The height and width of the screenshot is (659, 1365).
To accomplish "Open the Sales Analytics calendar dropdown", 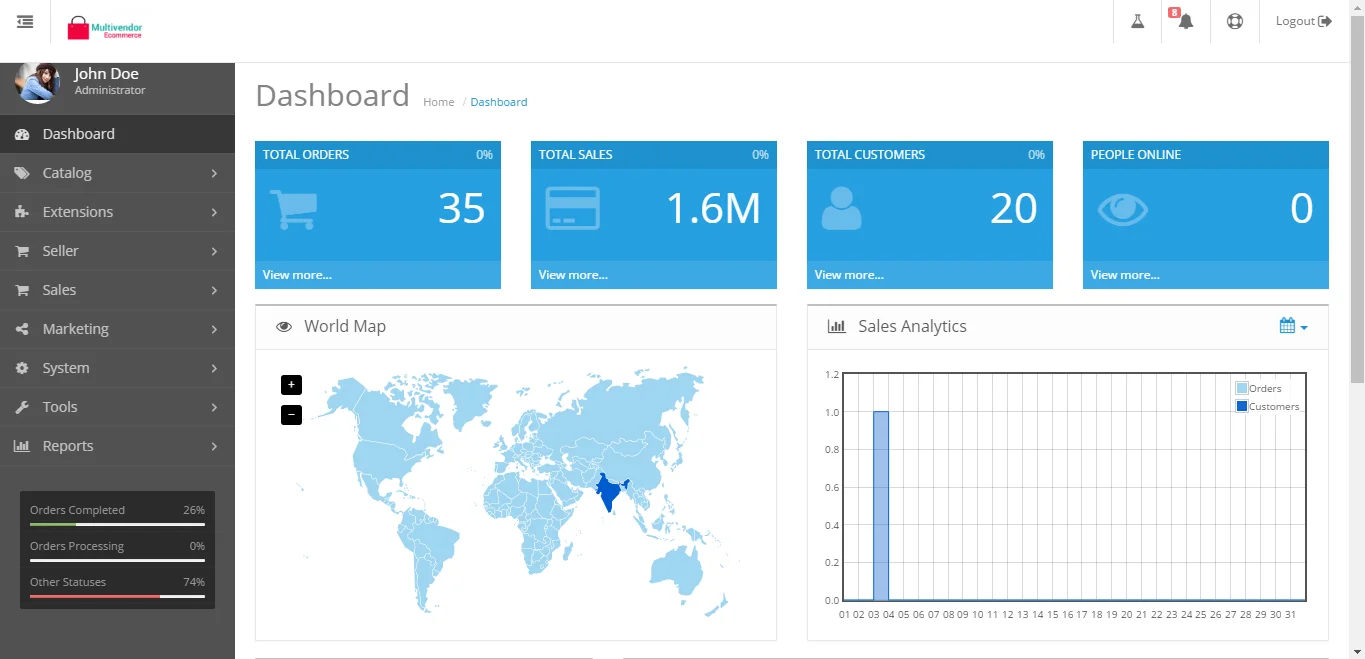I will coord(1293,326).
